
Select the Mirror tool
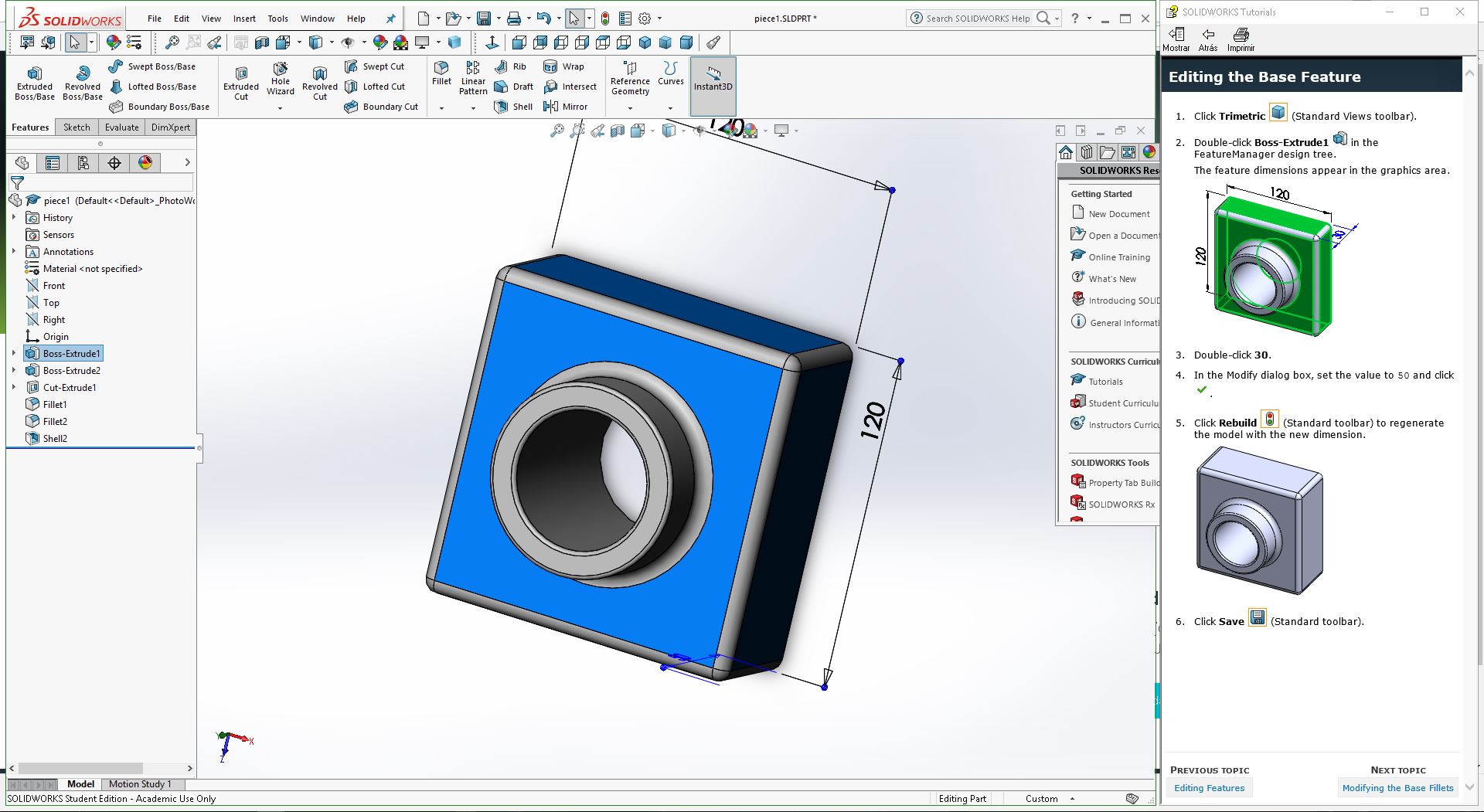(566, 107)
